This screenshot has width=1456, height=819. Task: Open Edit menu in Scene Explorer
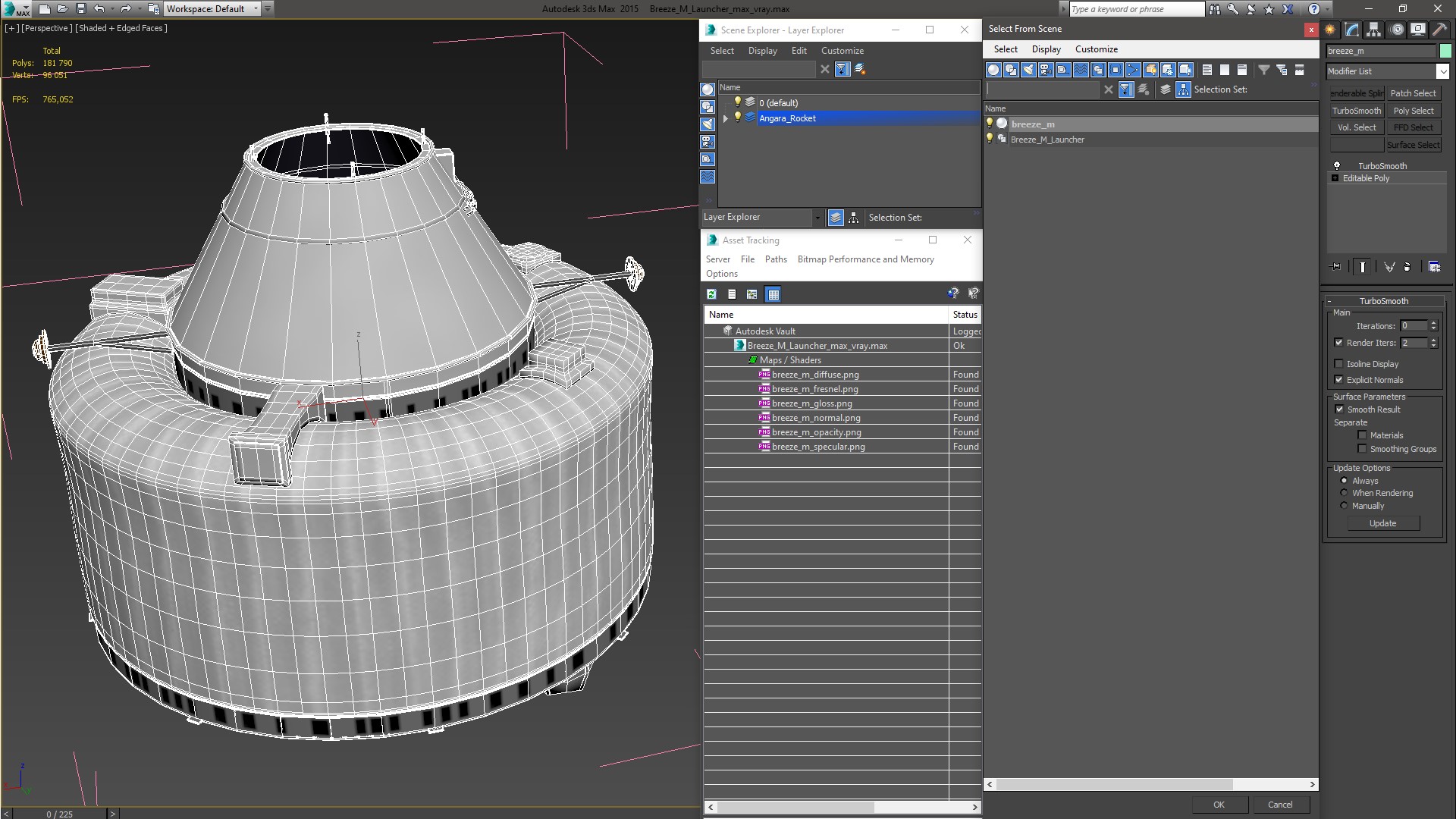pyautogui.click(x=799, y=51)
